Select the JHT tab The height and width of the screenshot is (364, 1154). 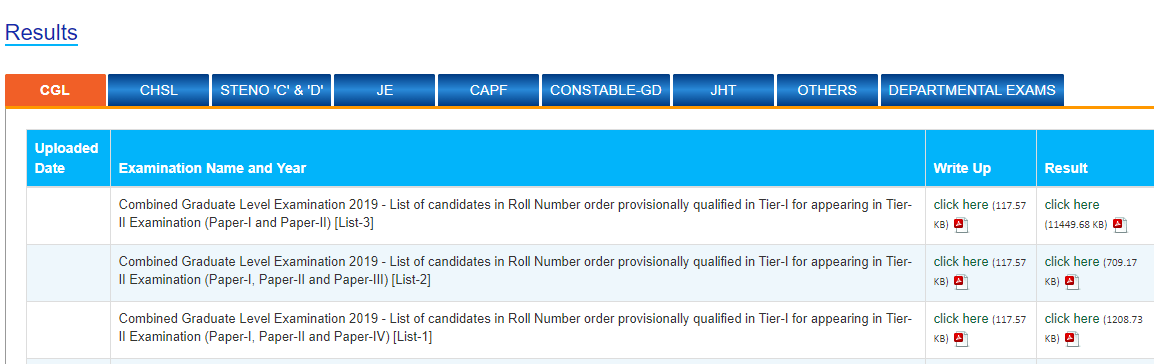[723, 90]
